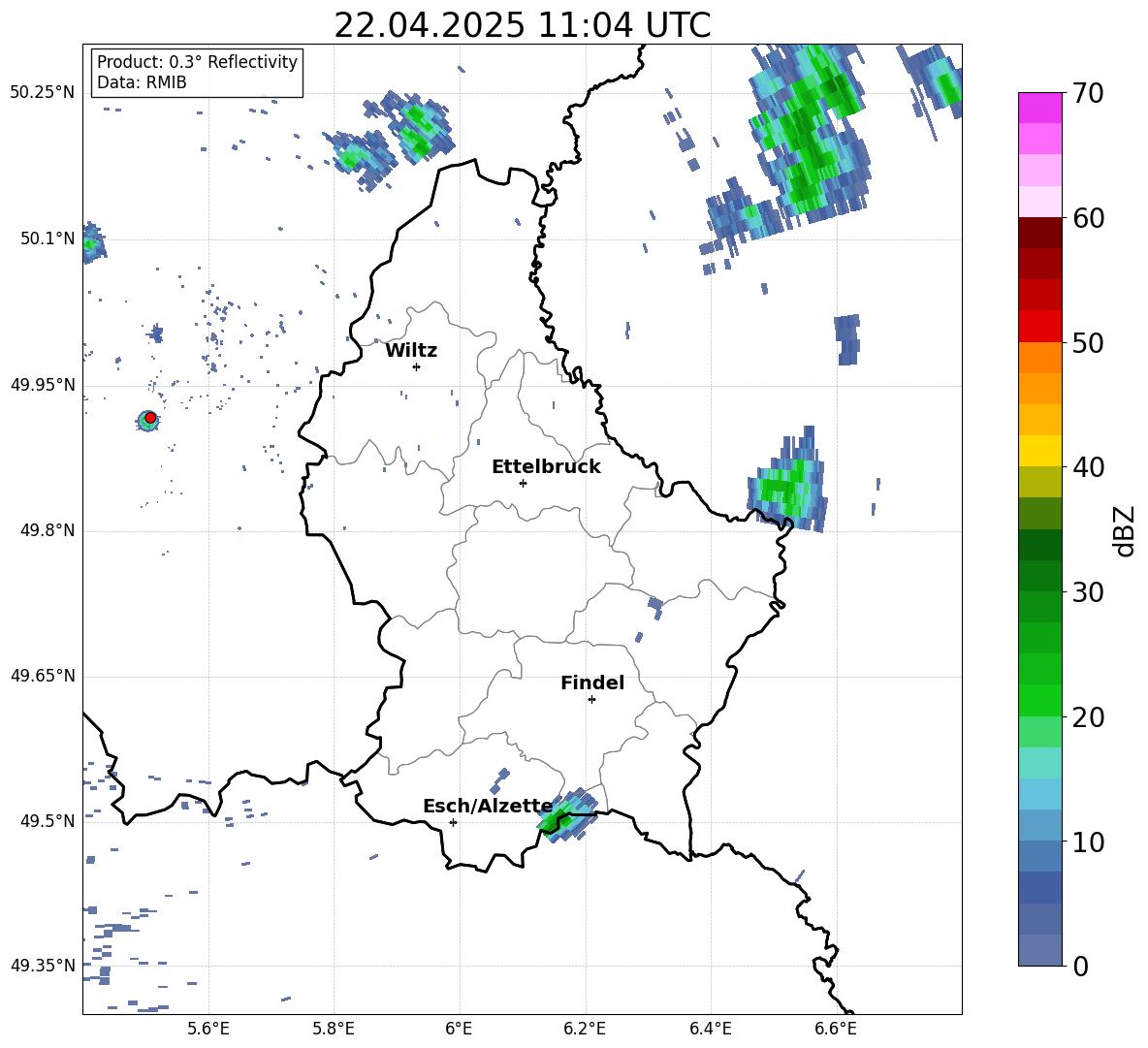Click the 5.8°E longitude label
The image size is (1148, 1048).
(334, 1029)
